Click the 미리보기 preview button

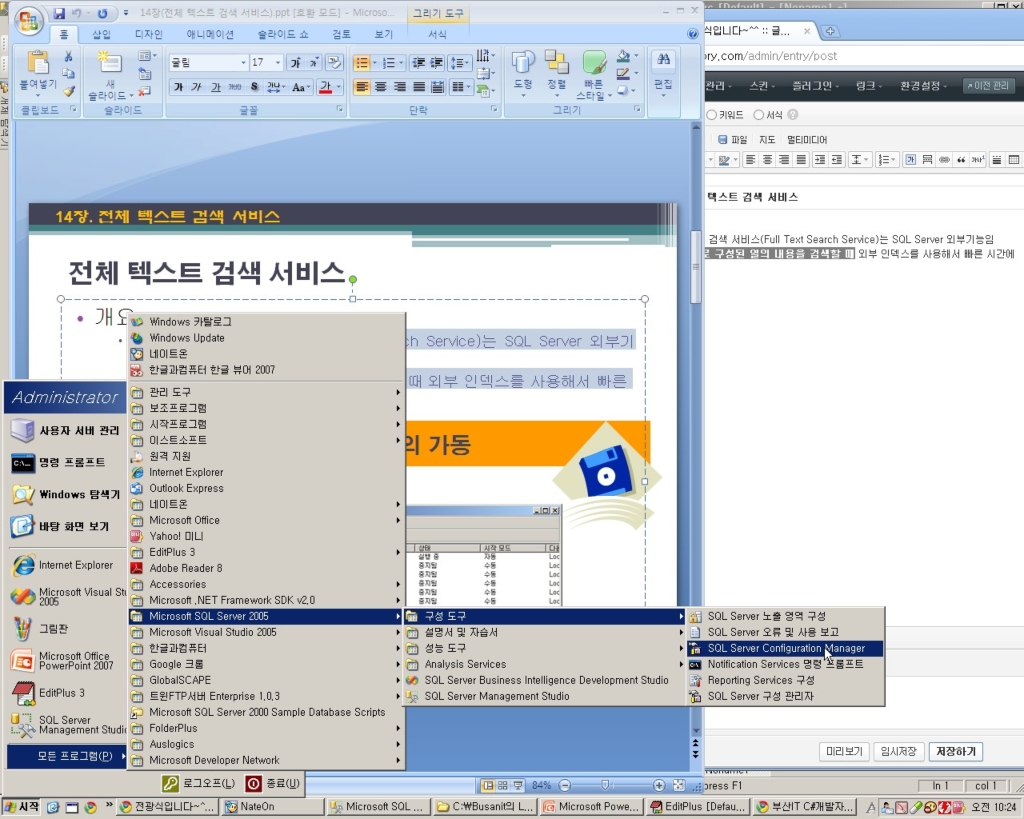point(844,752)
